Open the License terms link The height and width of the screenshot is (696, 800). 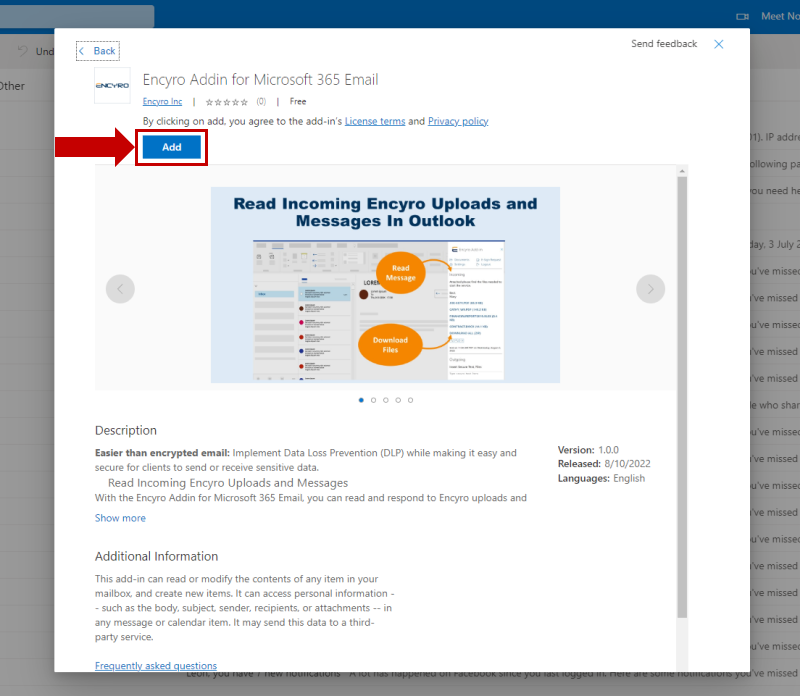pyautogui.click(x=375, y=121)
